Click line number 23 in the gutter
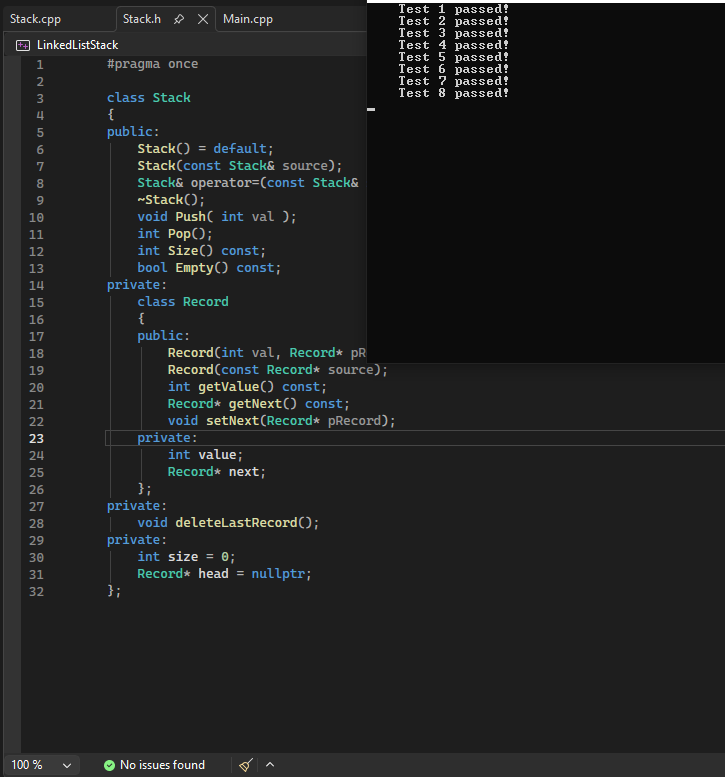This screenshot has height=777, width=725. (36, 439)
